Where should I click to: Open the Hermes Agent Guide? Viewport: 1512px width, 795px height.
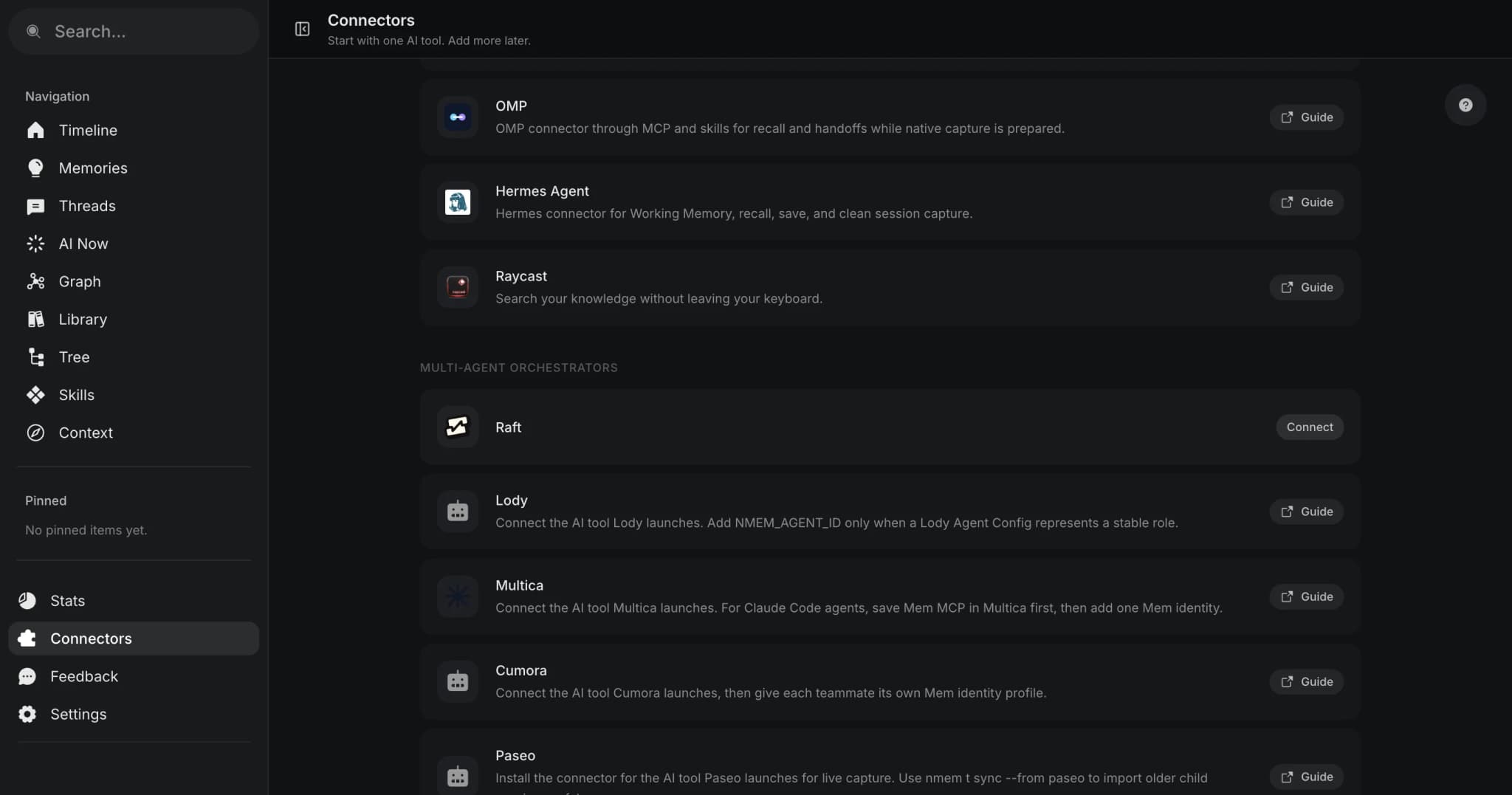coord(1306,202)
